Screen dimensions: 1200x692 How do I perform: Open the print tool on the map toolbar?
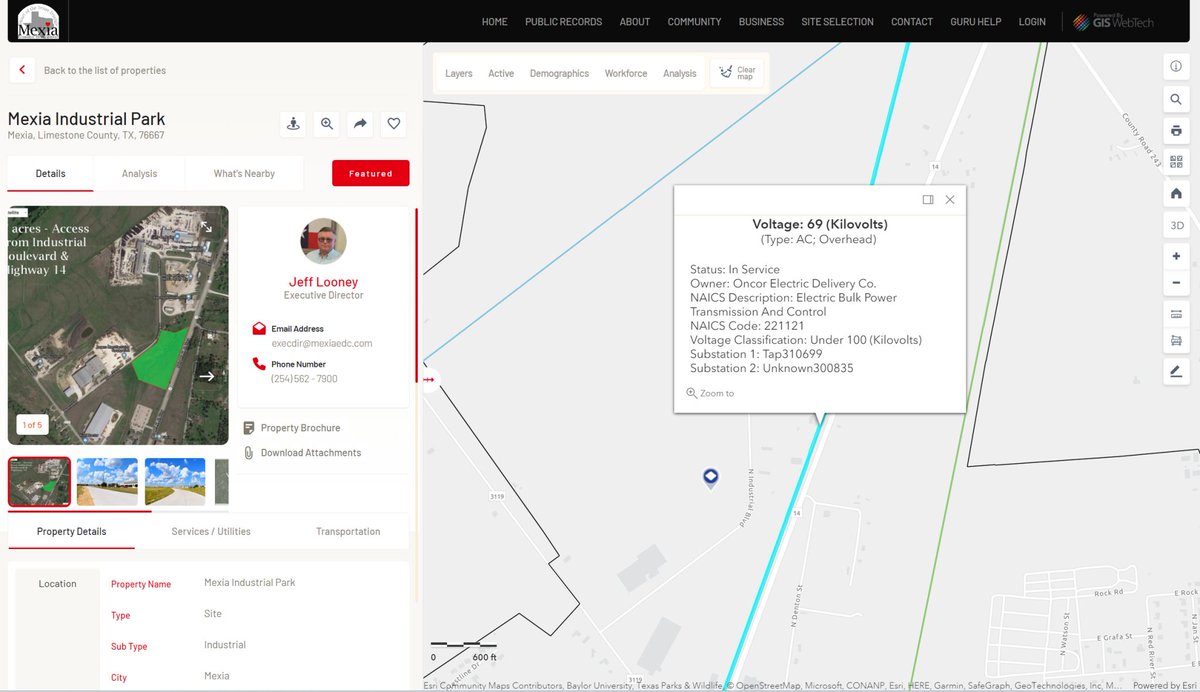(x=1176, y=131)
